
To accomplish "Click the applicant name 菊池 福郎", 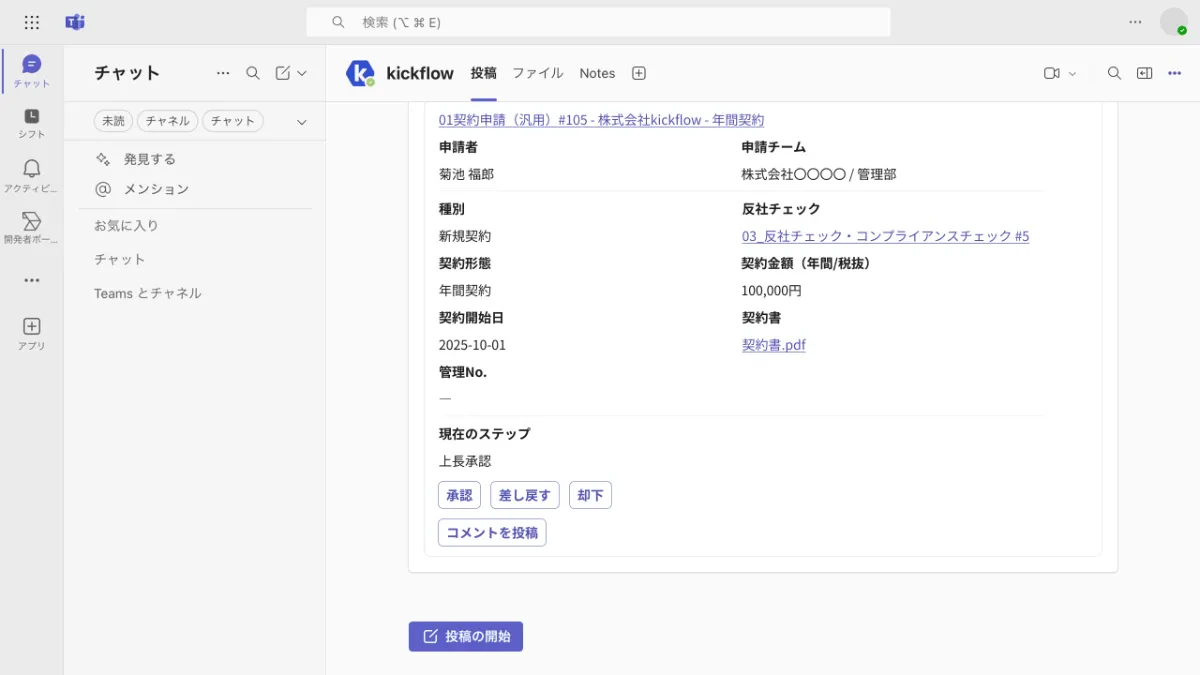I will coord(466,174).
